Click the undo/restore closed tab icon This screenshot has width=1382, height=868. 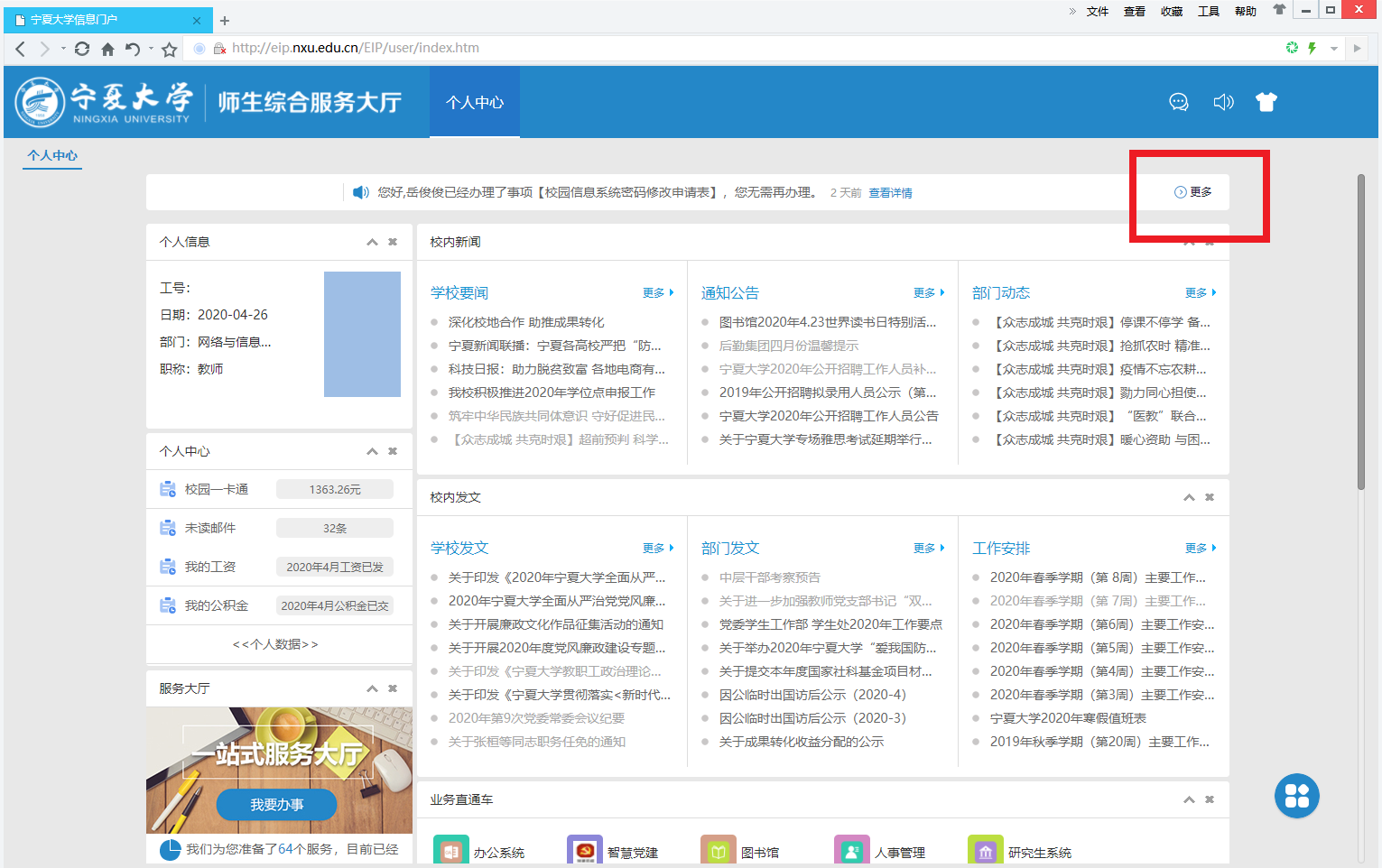133,49
